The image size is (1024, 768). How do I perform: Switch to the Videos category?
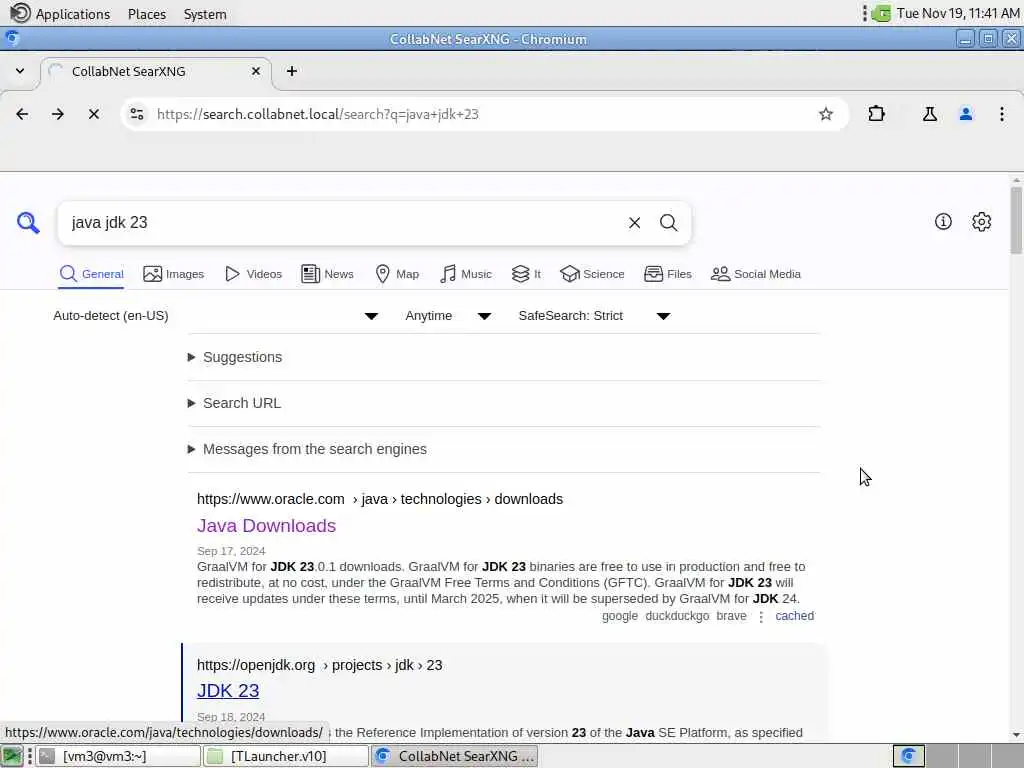click(x=253, y=274)
